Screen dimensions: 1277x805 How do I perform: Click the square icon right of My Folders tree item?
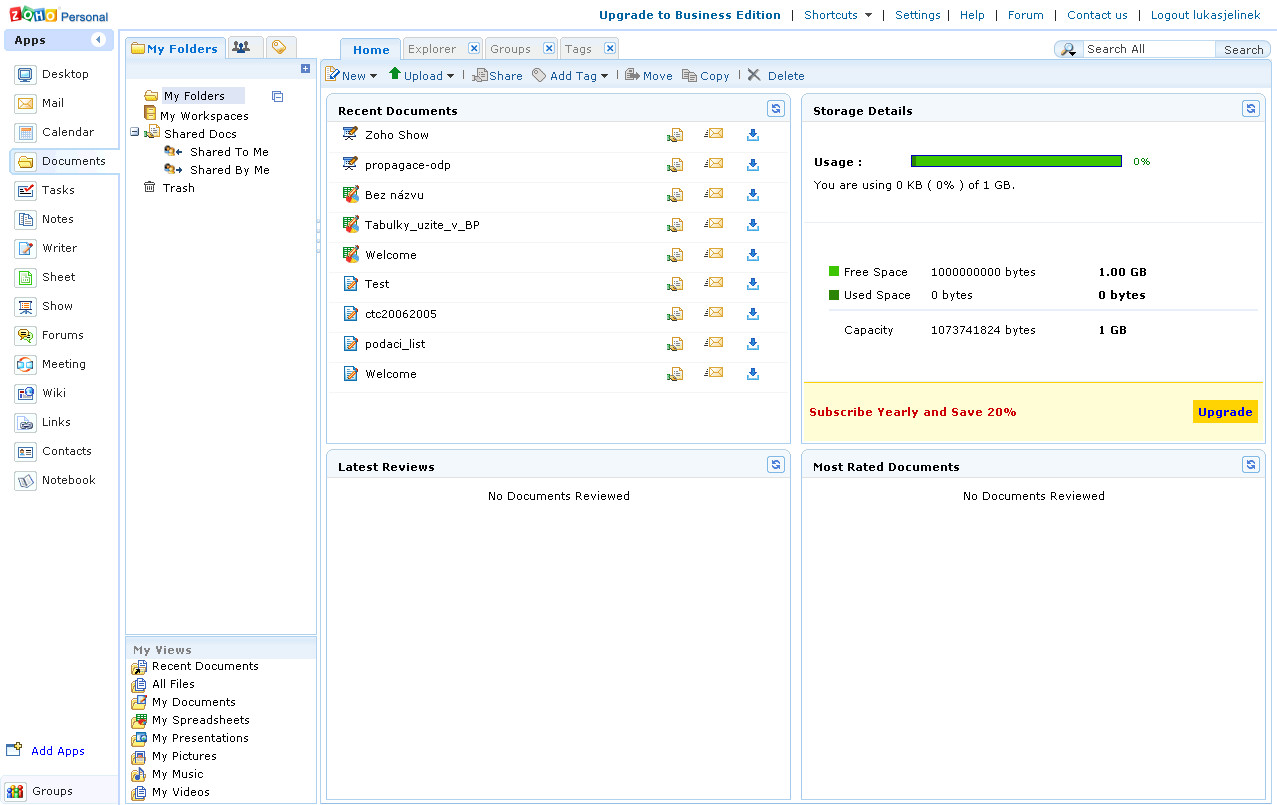point(277,96)
